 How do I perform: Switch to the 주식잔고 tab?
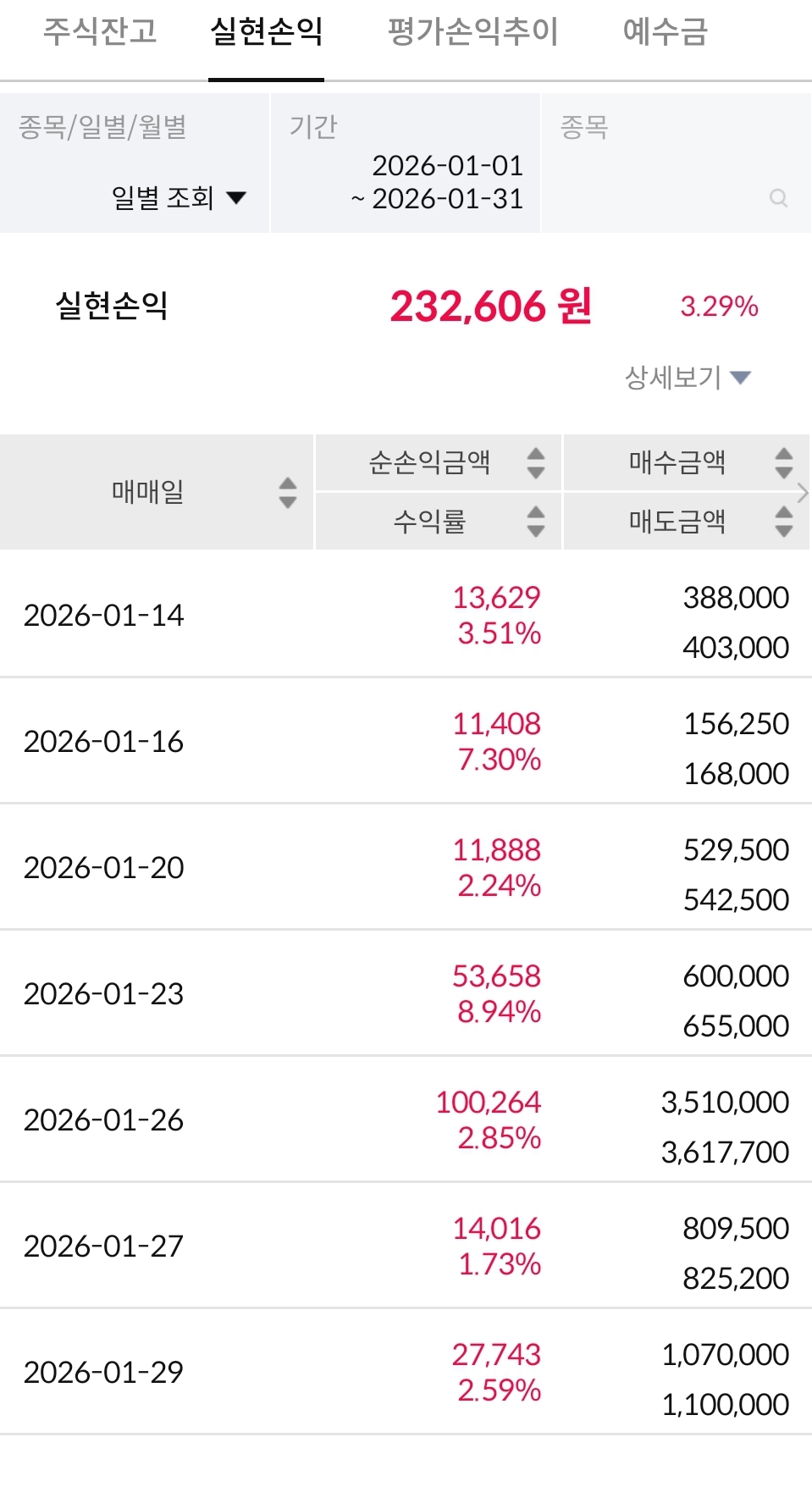point(100,32)
